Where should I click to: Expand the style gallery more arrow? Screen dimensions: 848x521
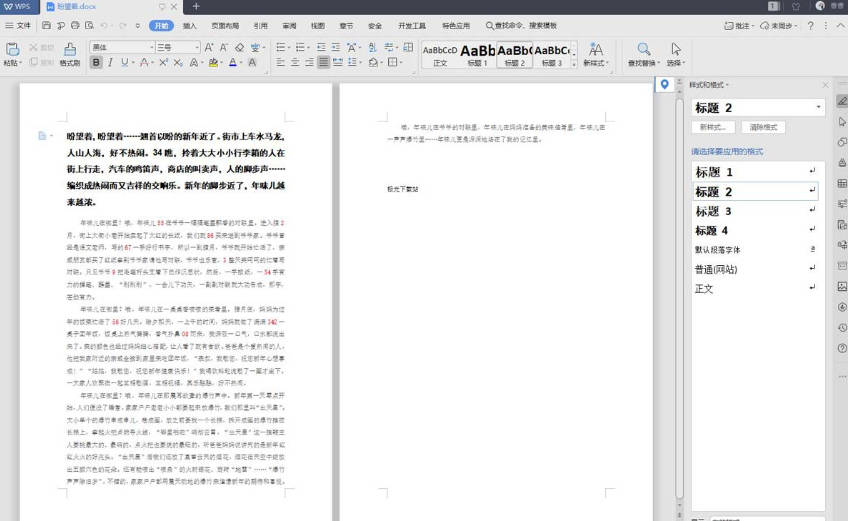[x=574, y=64]
